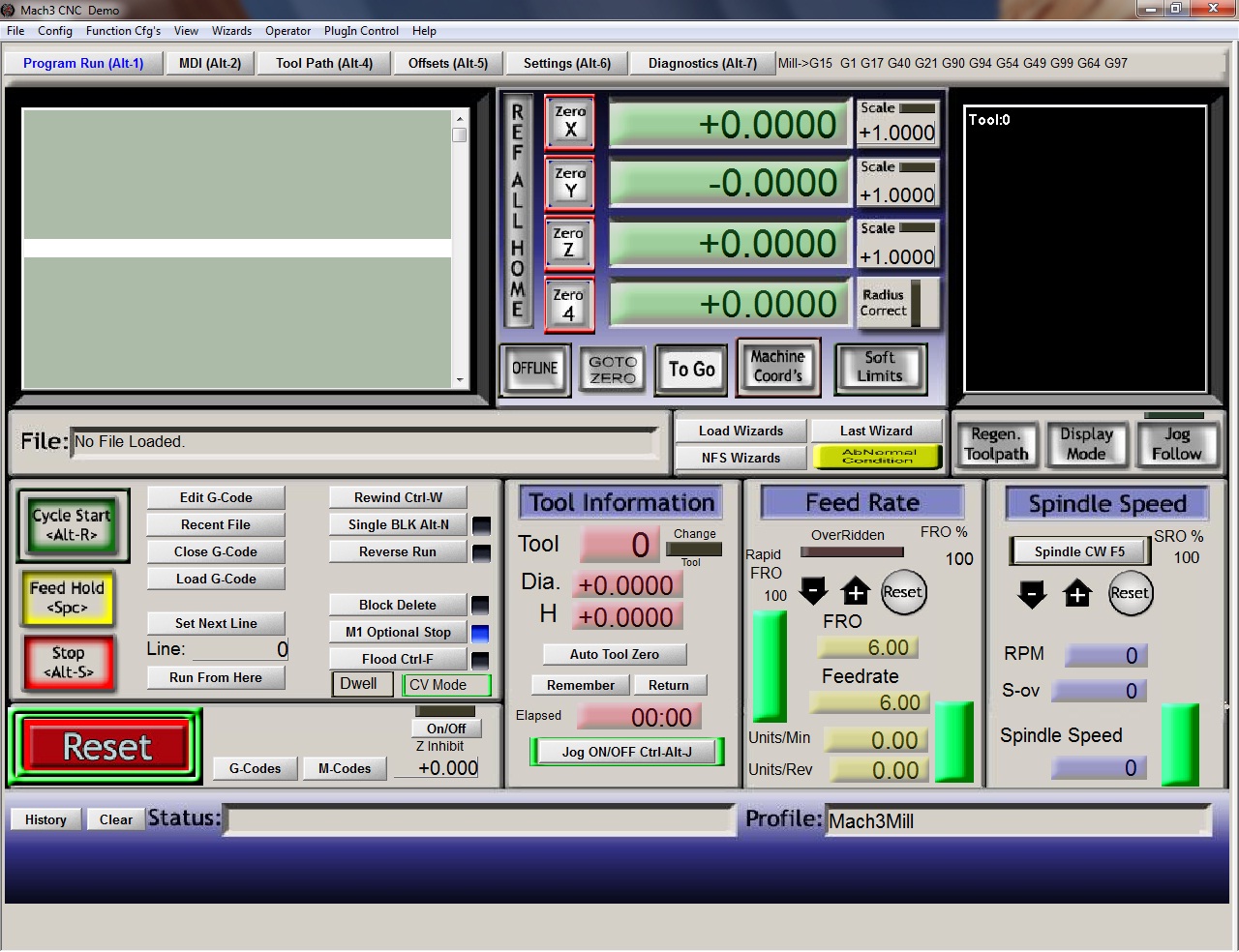Image resolution: width=1239 pixels, height=952 pixels.
Task: Toggle Flood Ctrl-F coolant
Action: pos(398,659)
